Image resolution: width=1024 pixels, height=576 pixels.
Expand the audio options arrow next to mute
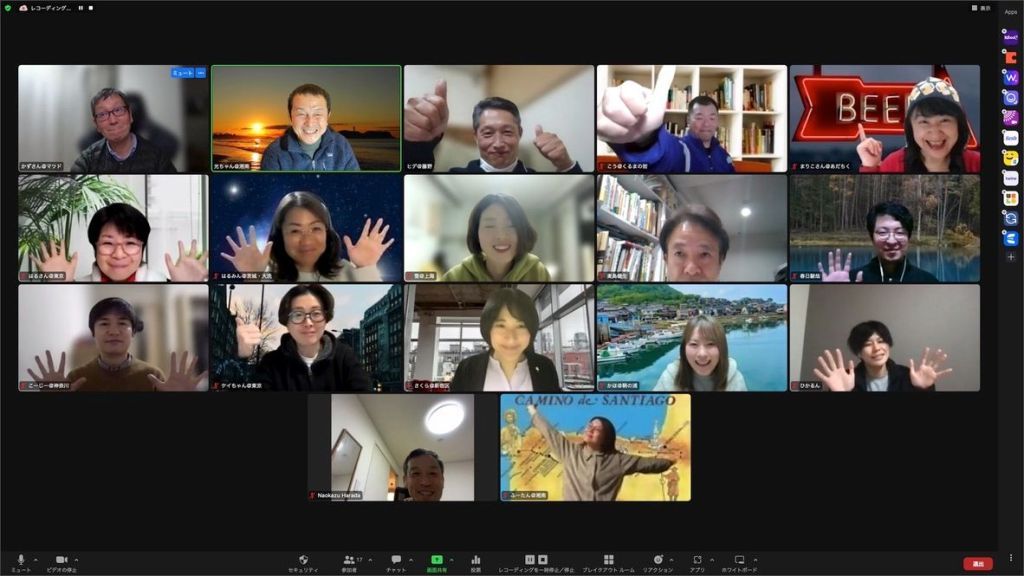(x=36, y=559)
